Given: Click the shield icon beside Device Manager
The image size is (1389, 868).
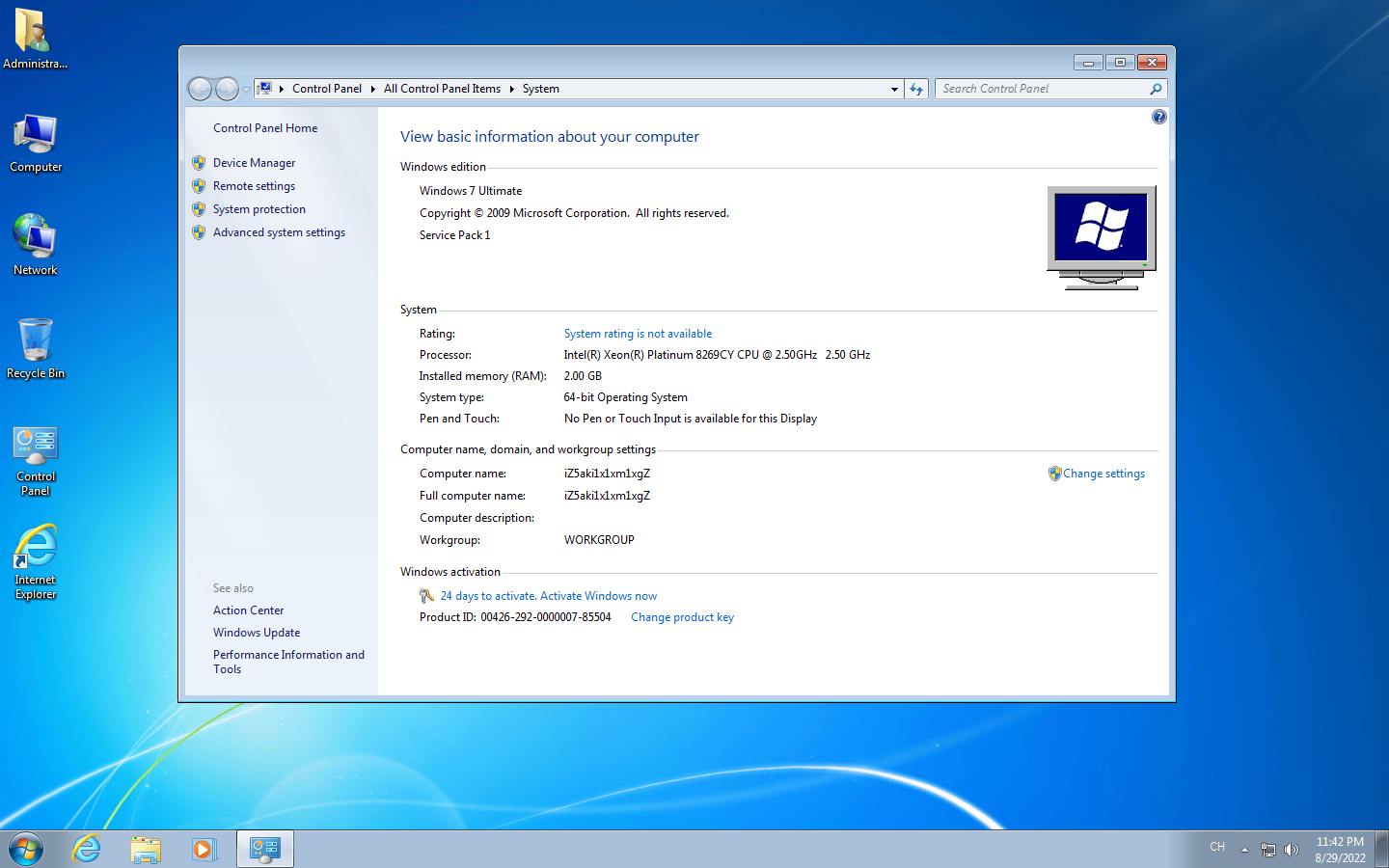Looking at the screenshot, I should (199, 163).
